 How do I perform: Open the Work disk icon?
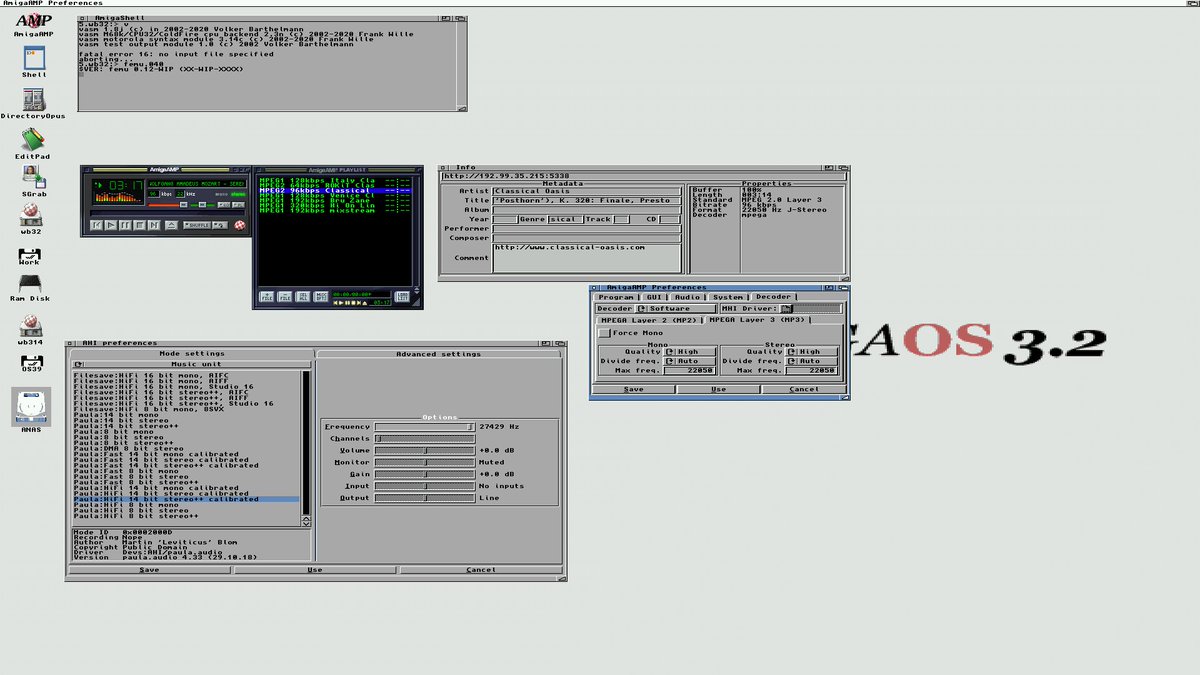(30, 256)
